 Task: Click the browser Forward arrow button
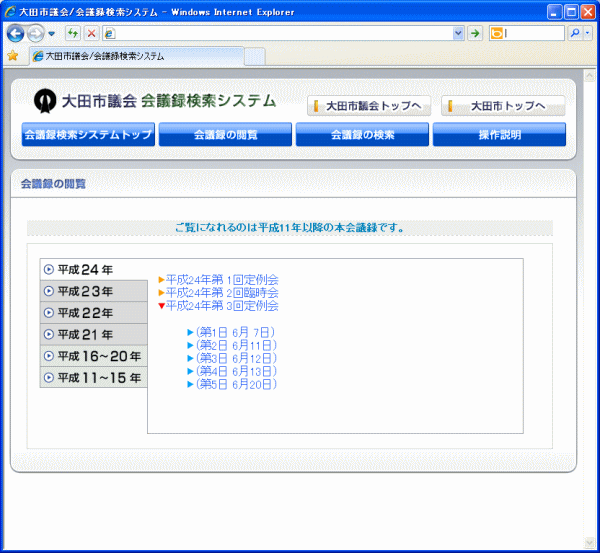click(x=36, y=34)
